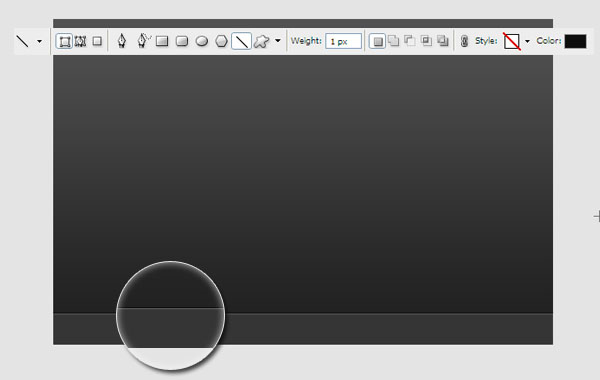Toggle the layer style link icon

pyautogui.click(x=464, y=41)
